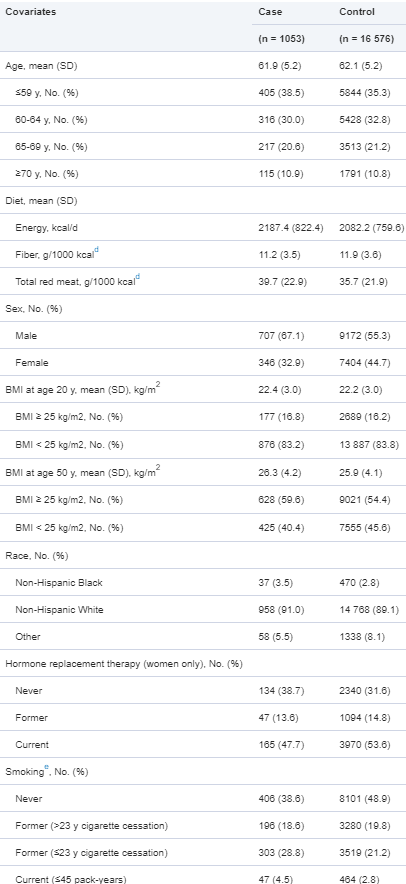The image size is (406, 884).
Task: Select the BMI at age 50 y heading
Action: click(x=82, y=472)
